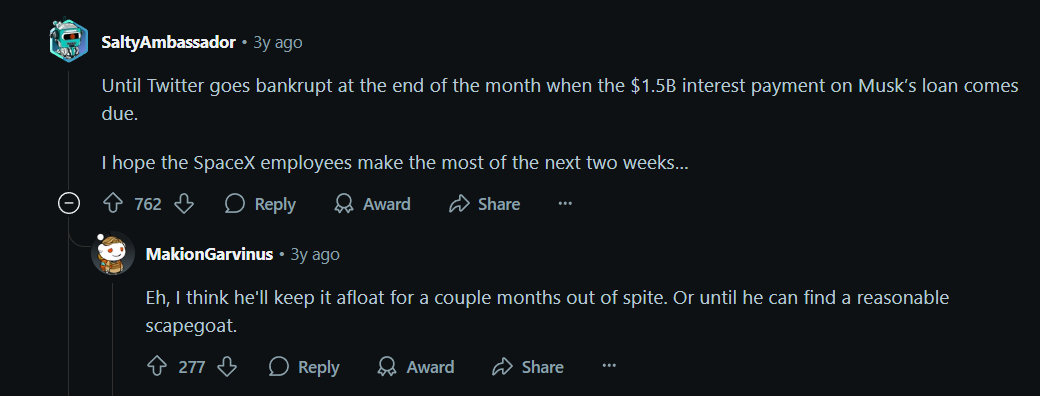1040x396 pixels.
Task: Open more options for MakionGarvinus's comment
Action: [x=609, y=367]
